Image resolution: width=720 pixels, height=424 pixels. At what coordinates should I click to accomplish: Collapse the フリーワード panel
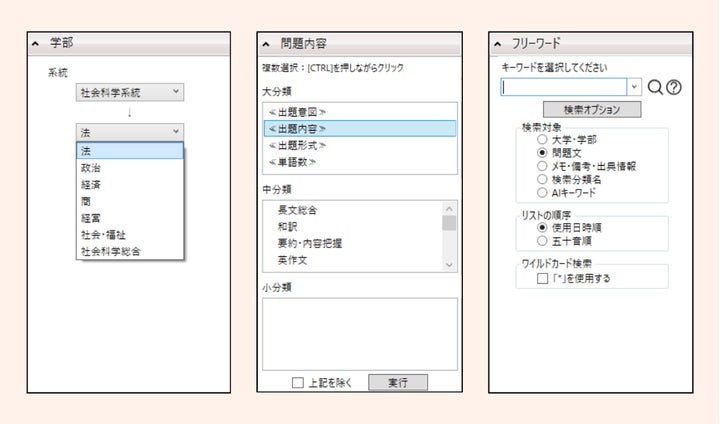tap(497, 44)
